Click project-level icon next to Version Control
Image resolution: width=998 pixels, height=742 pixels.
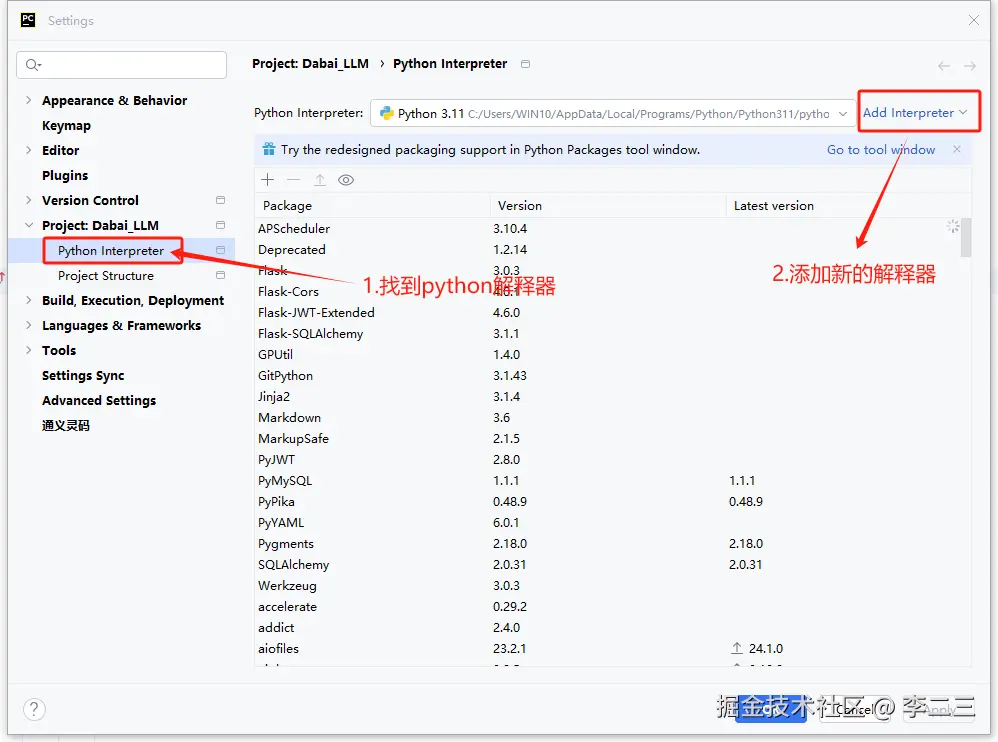pyautogui.click(x=220, y=200)
